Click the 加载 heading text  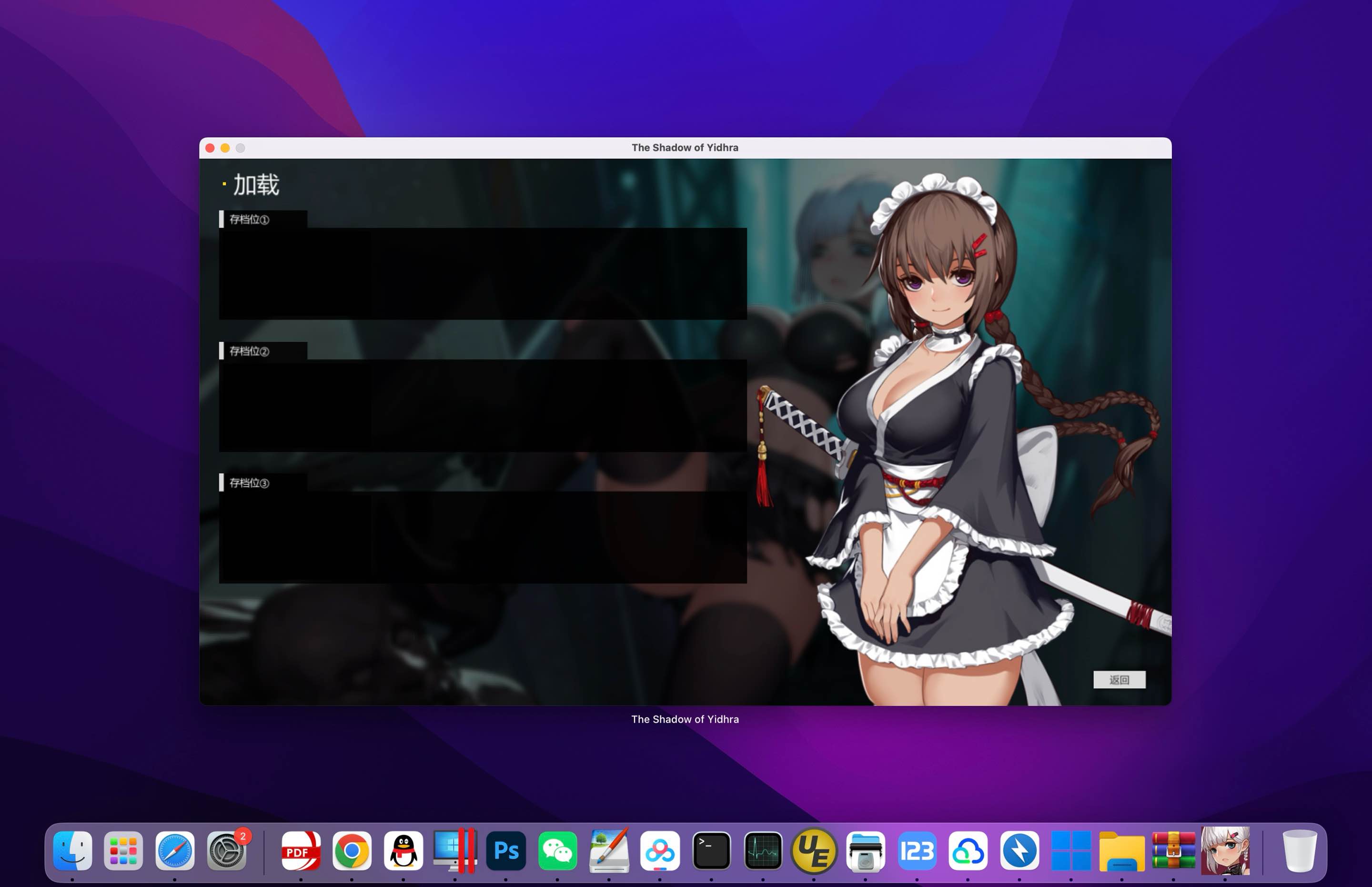tap(256, 185)
